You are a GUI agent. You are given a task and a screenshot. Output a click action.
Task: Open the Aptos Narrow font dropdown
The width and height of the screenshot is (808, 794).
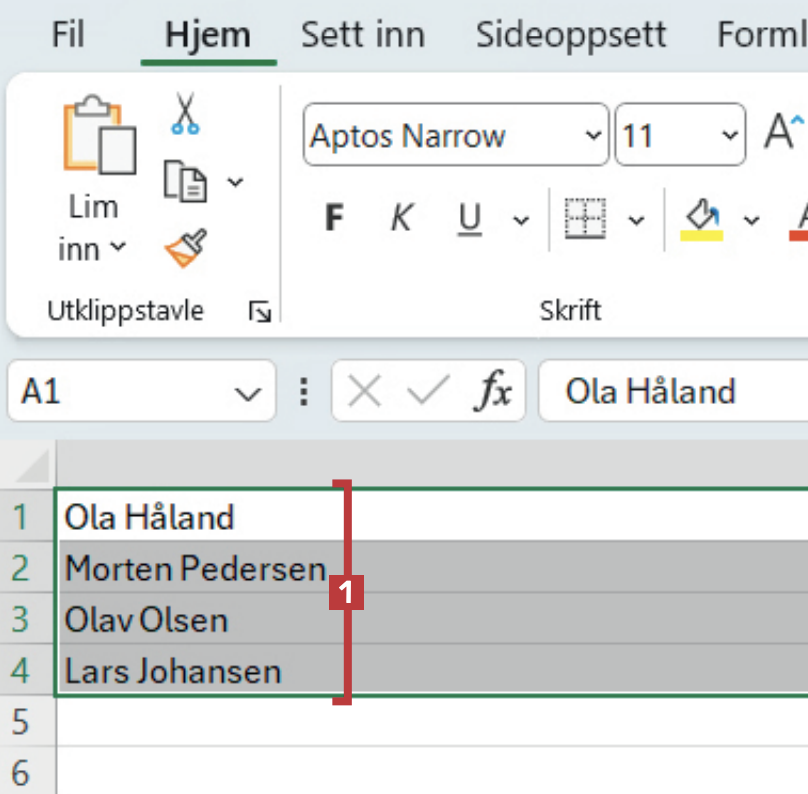pos(593,135)
